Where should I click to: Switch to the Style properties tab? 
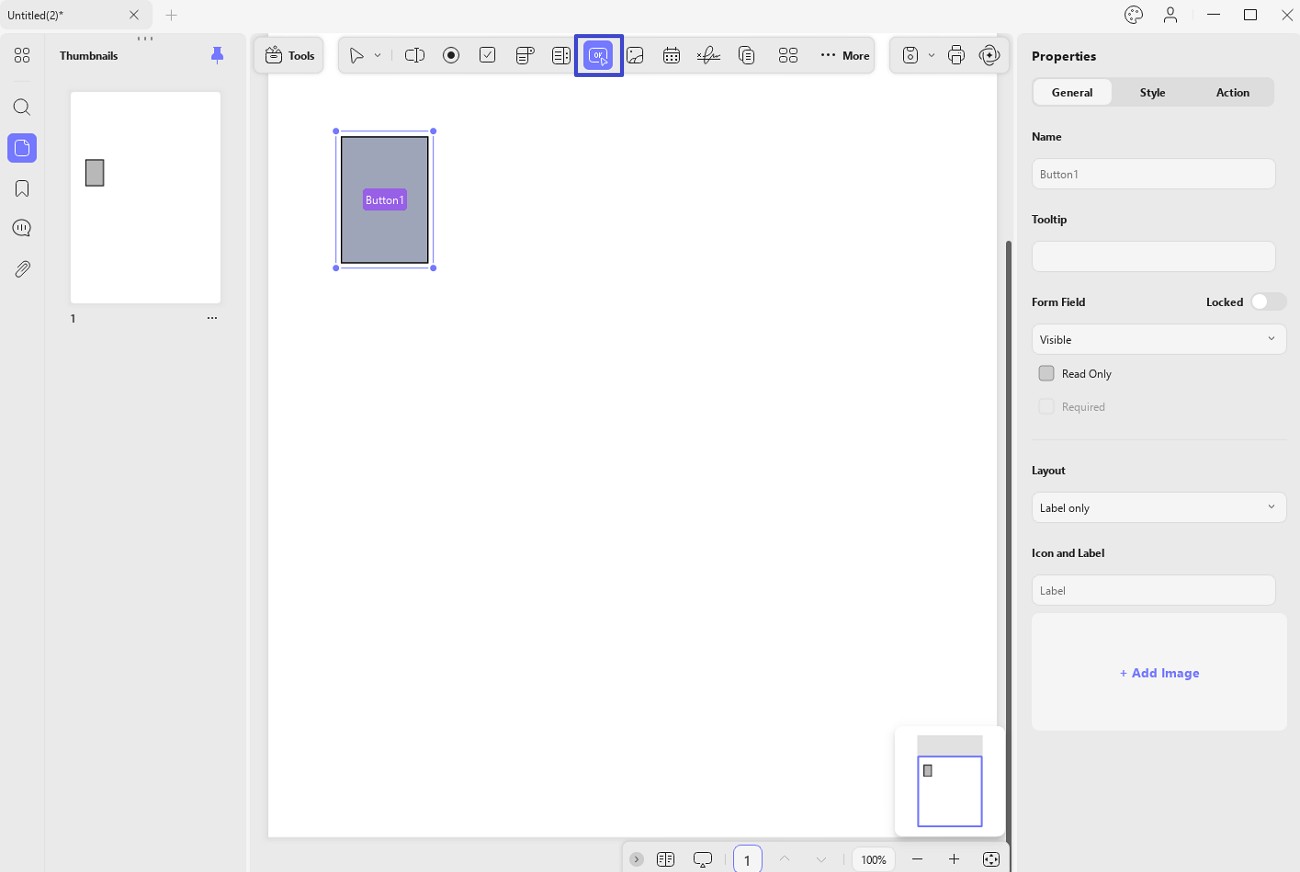pyautogui.click(x=1152, y=92)
